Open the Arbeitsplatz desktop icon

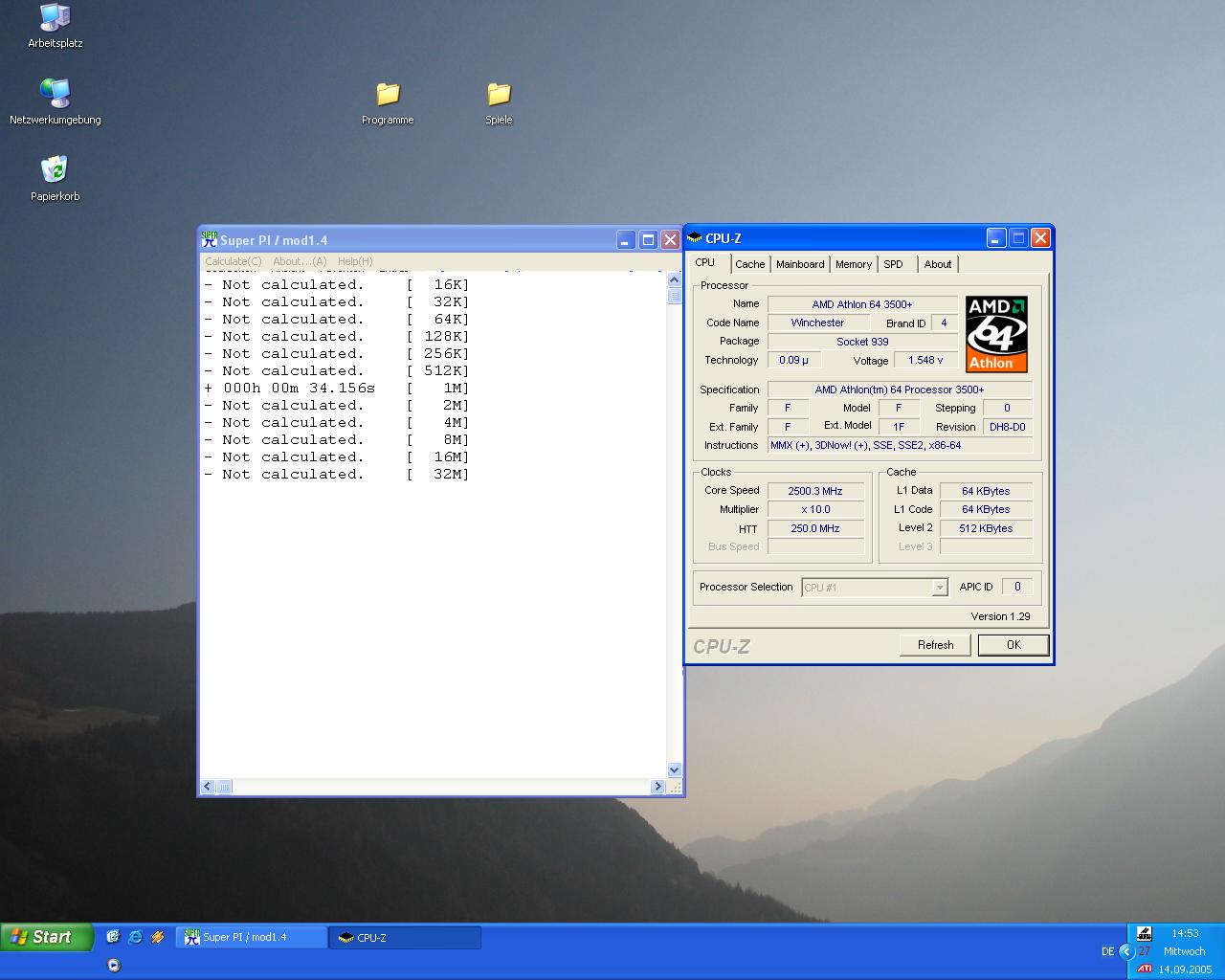pyautogui.click(x=55, y=25)
